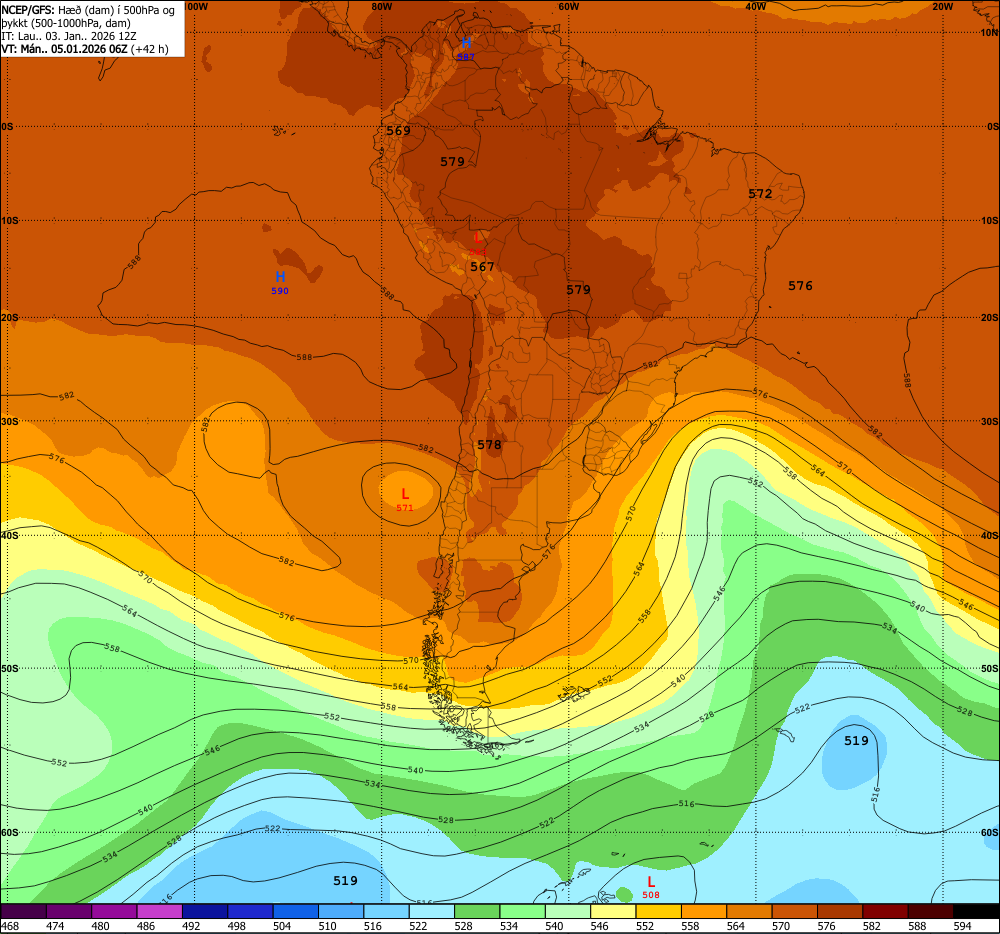Click the 60W longitude label
This screenshot has width=1000, height=934.
pyautogui.click(x=568, y=6)
